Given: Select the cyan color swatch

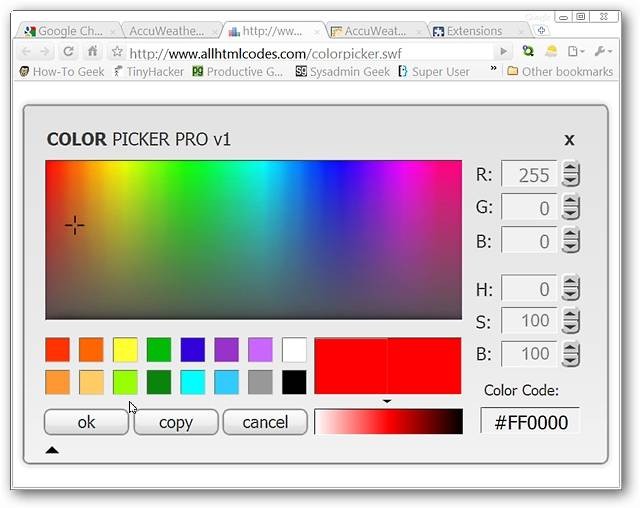Looking at the screenshot, I should [x=193, y=382].
